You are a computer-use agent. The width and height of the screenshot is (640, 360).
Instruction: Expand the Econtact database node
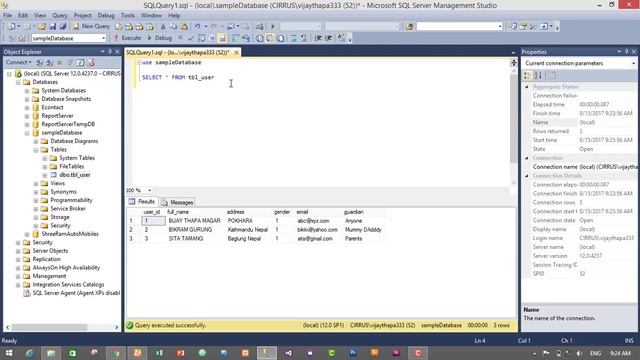coord(27,108)
